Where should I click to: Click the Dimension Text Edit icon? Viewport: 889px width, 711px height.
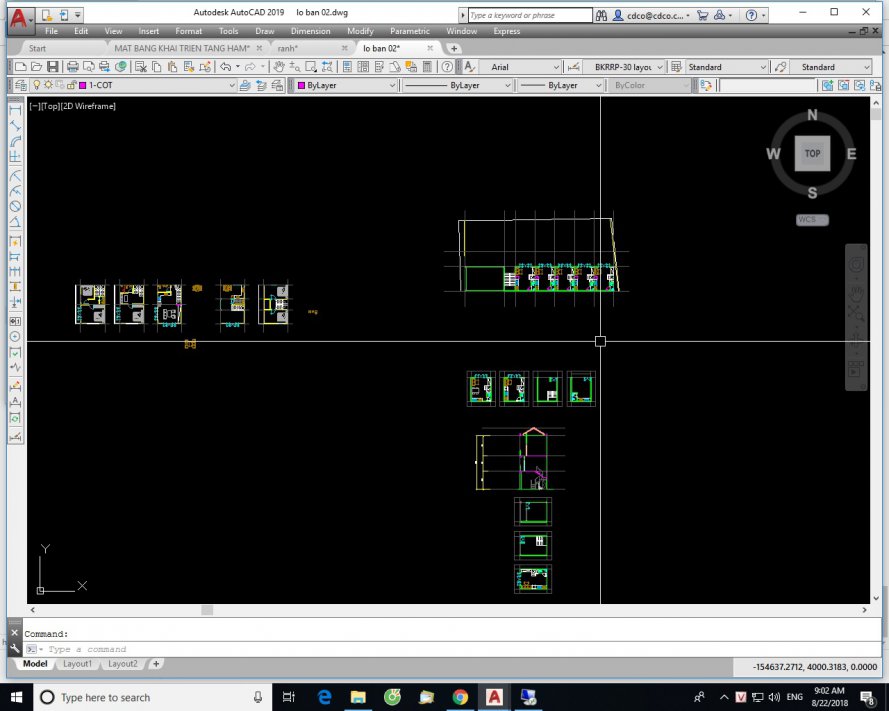[x=15, y=402]
